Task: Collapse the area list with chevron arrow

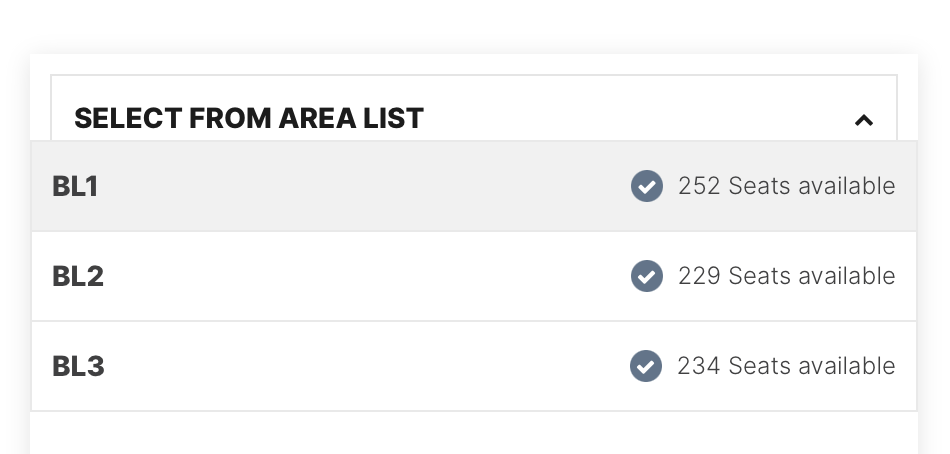Action: (863, 120)
